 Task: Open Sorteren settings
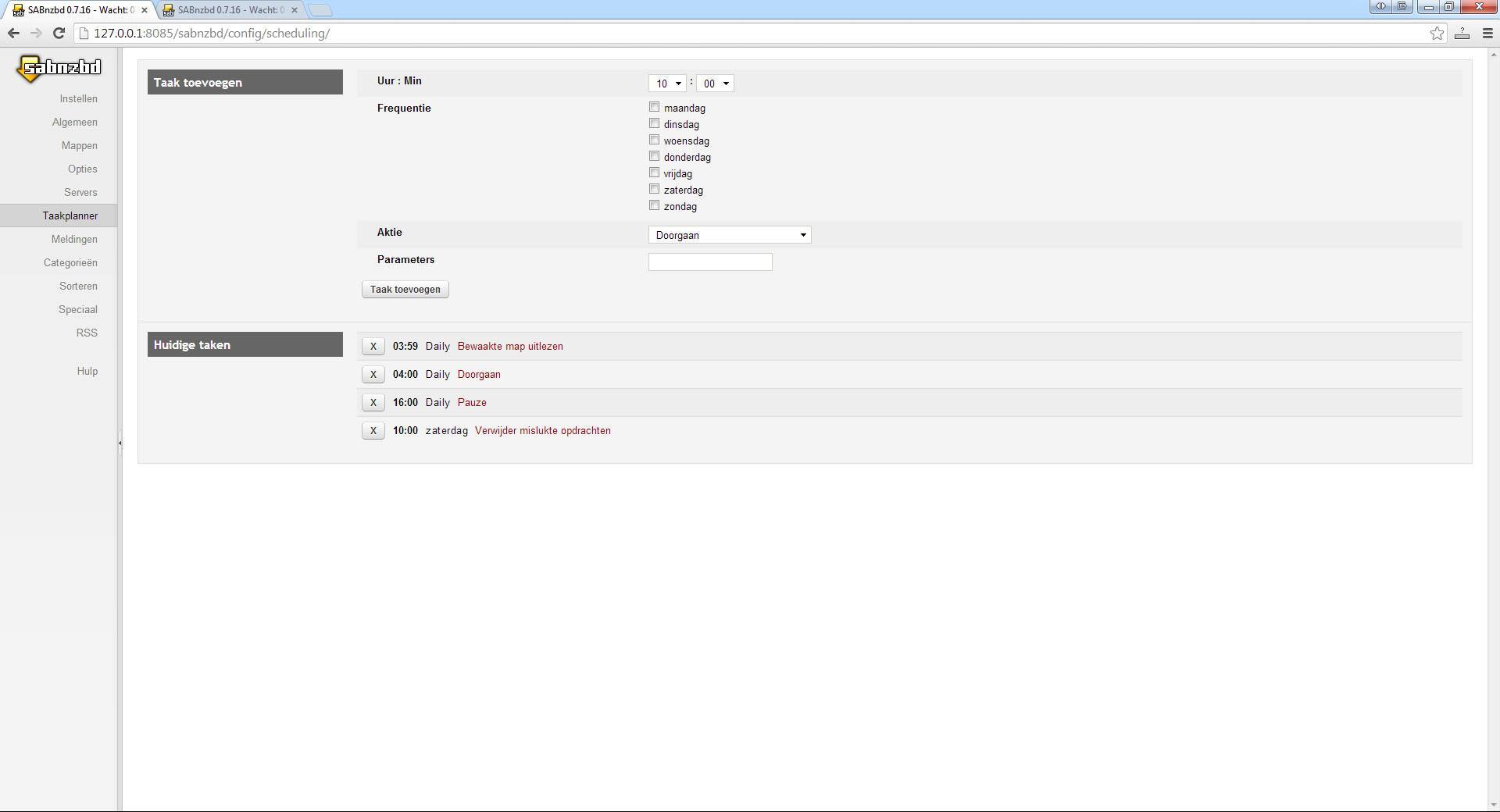79,286
